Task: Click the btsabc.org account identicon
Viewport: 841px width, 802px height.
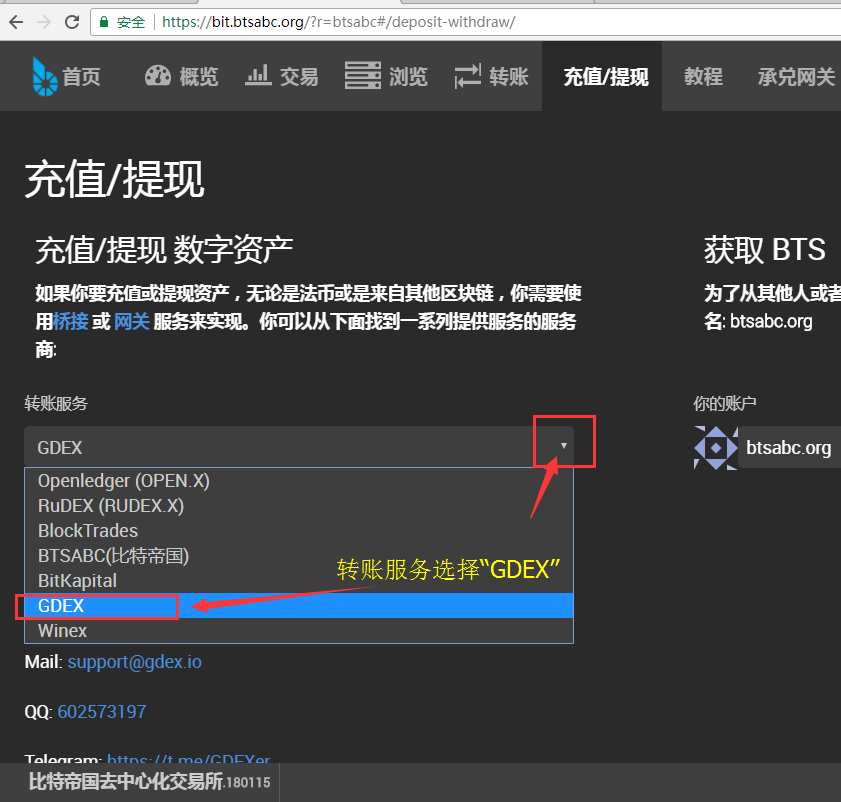Action: pyautogui.click(x=715, y=448)
